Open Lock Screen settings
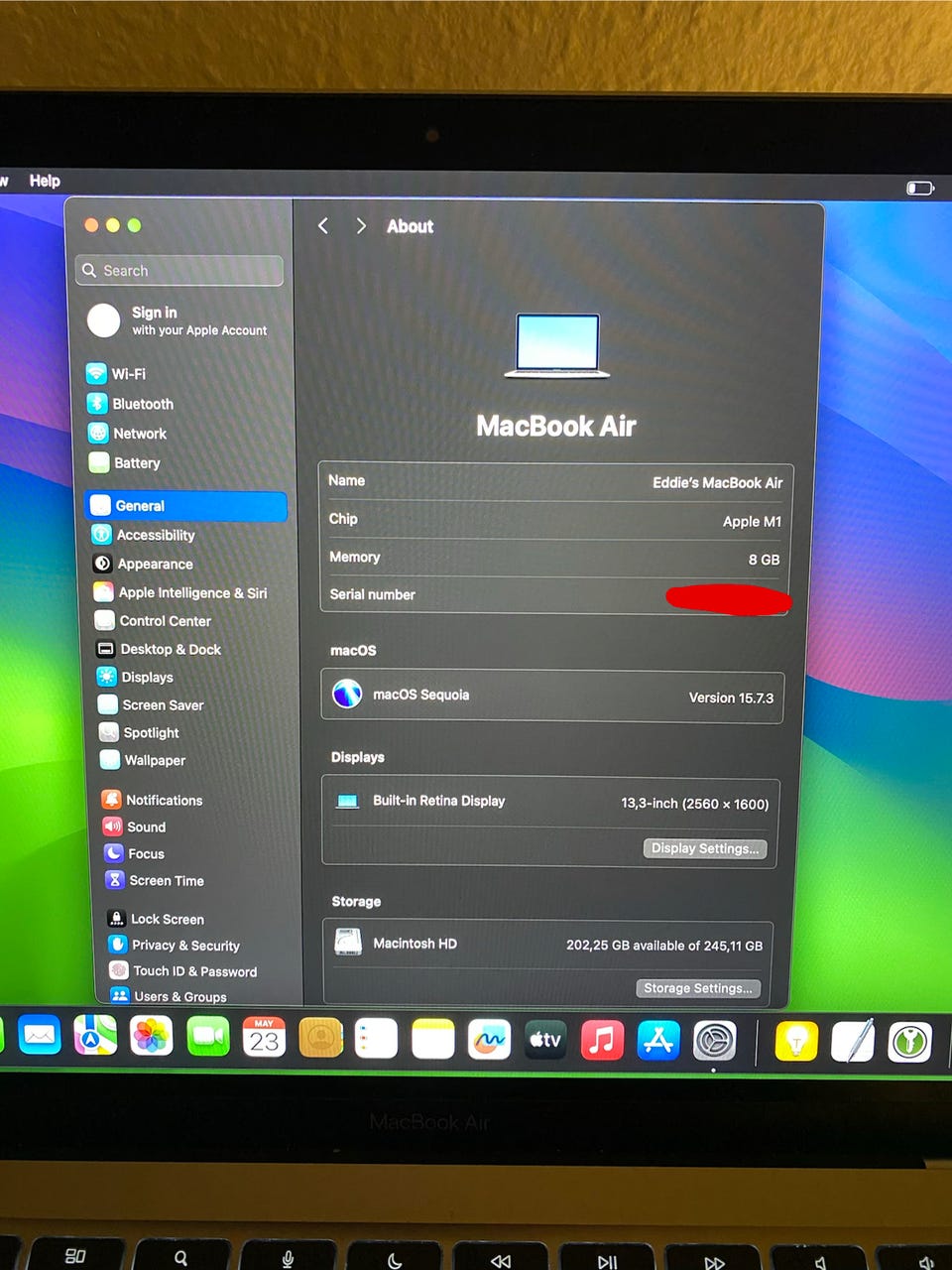This screenshot has height=1270, width=952. point(156,919)
